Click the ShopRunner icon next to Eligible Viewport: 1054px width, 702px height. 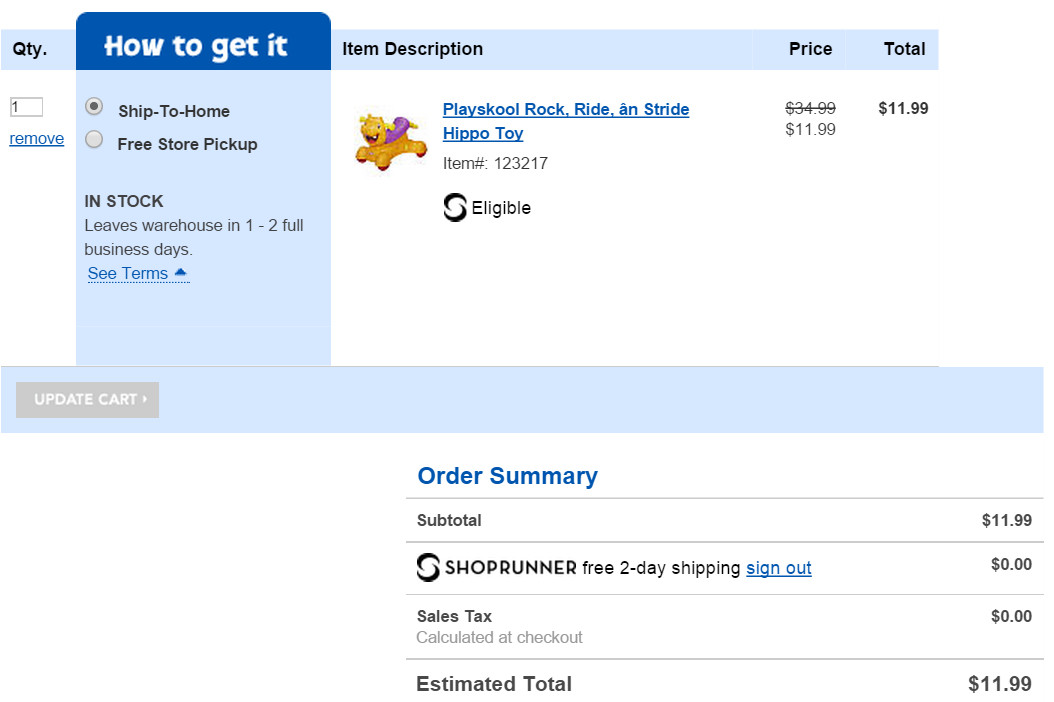click(454, 207)
